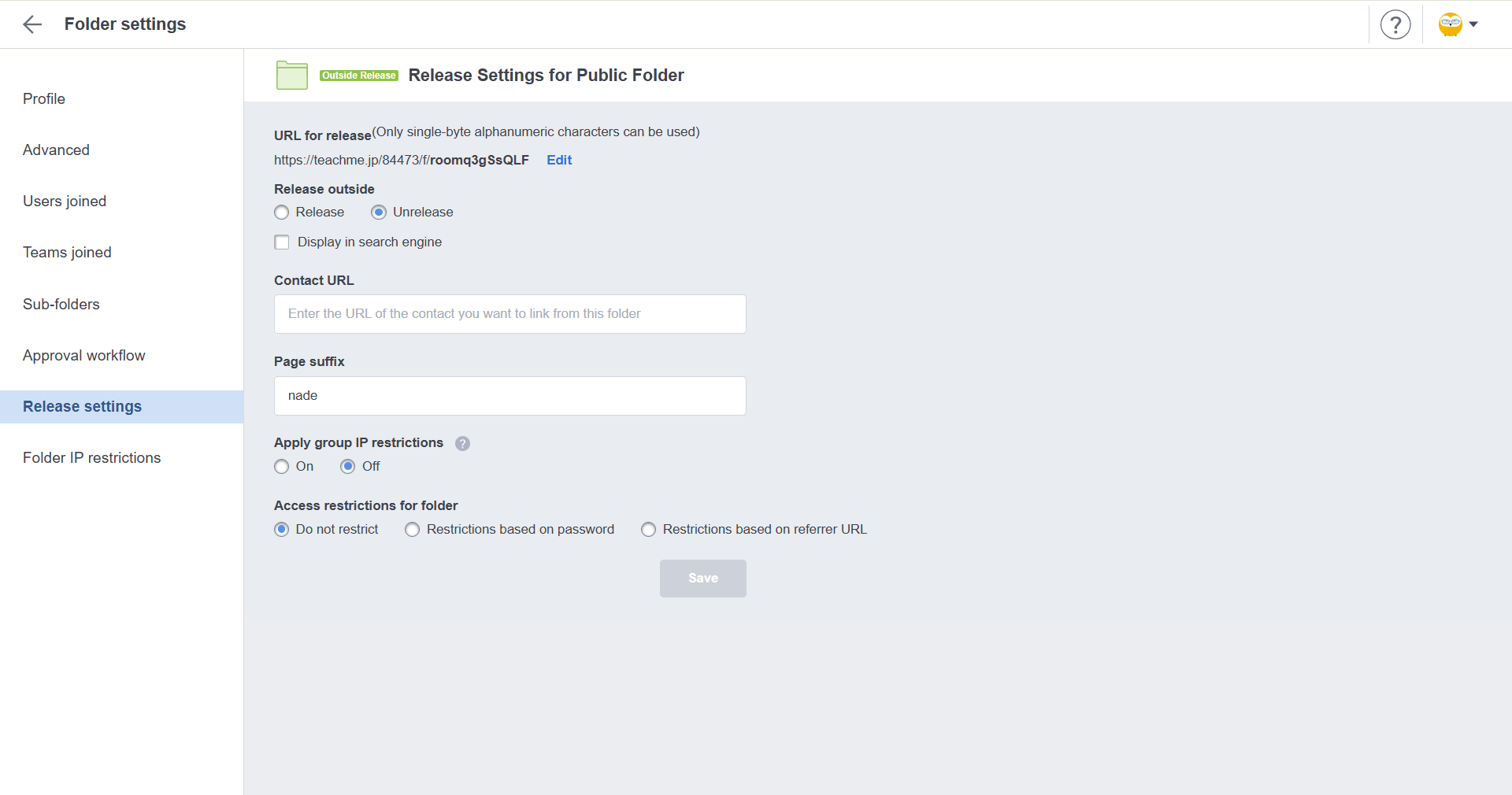Select Restrictions based on password
Viewport: 1512px width, 795px height.
click(x=413, y=530)
